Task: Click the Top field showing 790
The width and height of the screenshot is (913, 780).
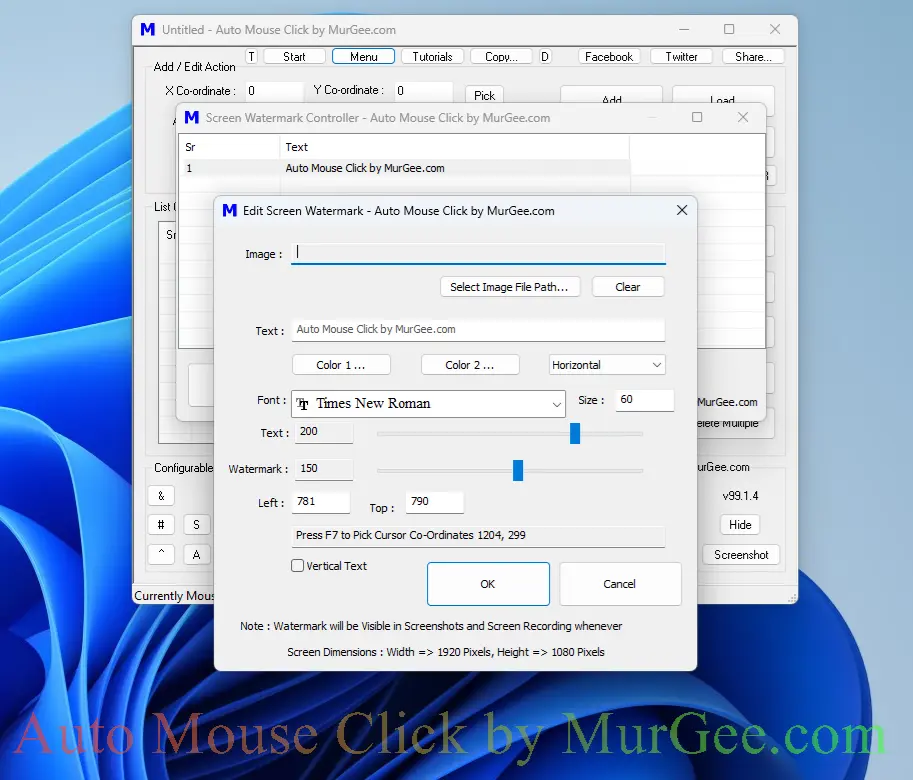Action: (x=434, y=502)
